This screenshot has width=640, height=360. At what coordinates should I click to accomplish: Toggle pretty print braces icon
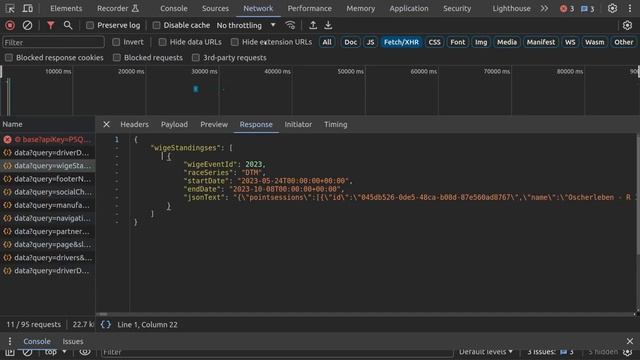coord(105,325)
